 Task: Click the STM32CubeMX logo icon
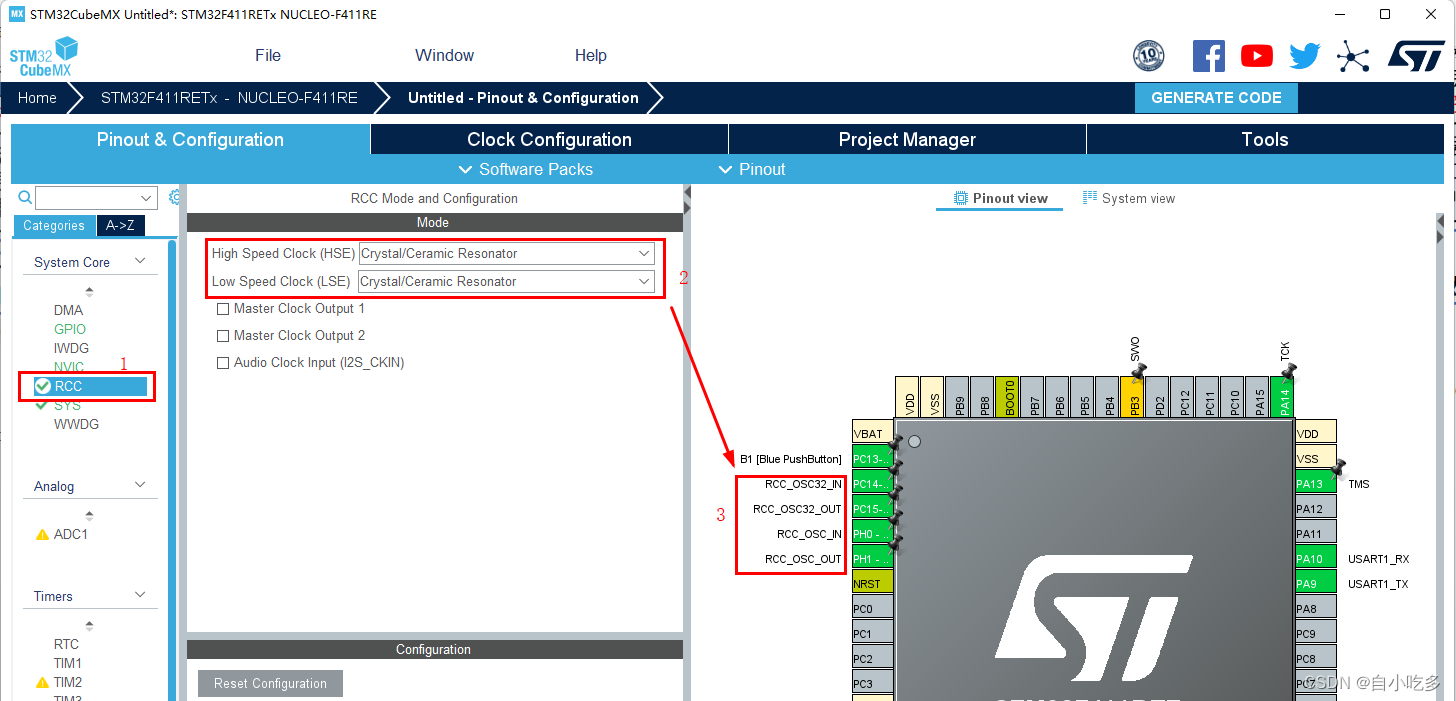pyautogui.click(x=44, y=57)
